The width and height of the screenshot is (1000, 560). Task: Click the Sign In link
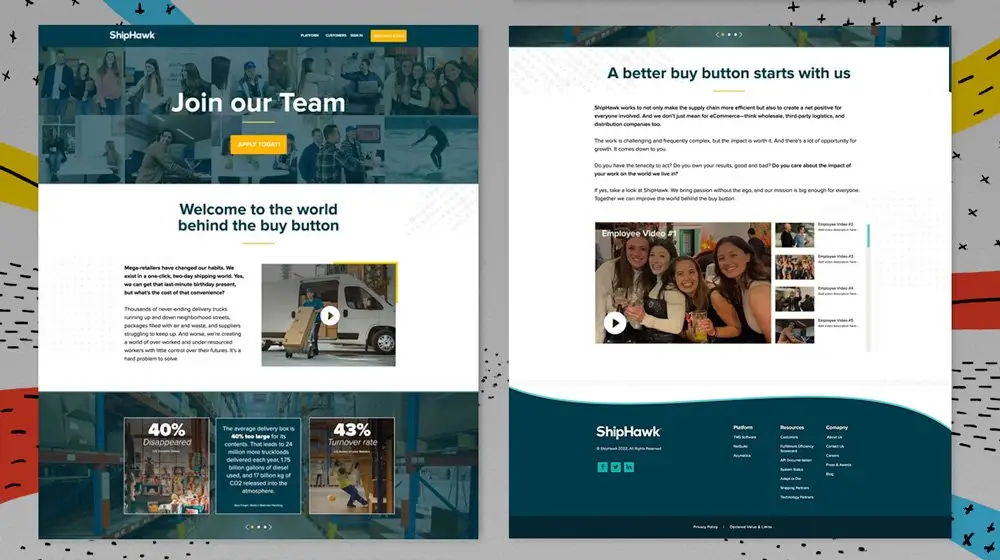357,36
